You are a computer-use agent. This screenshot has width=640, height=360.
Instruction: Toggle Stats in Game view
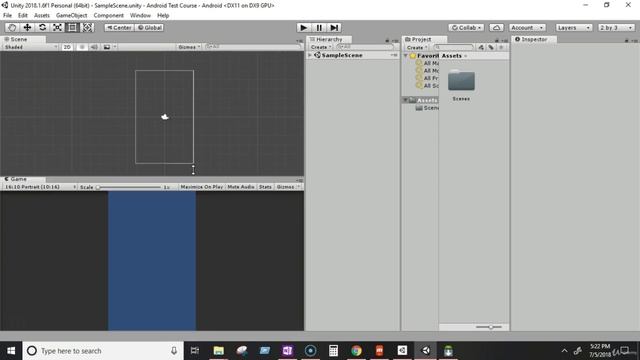click(265, 187)
